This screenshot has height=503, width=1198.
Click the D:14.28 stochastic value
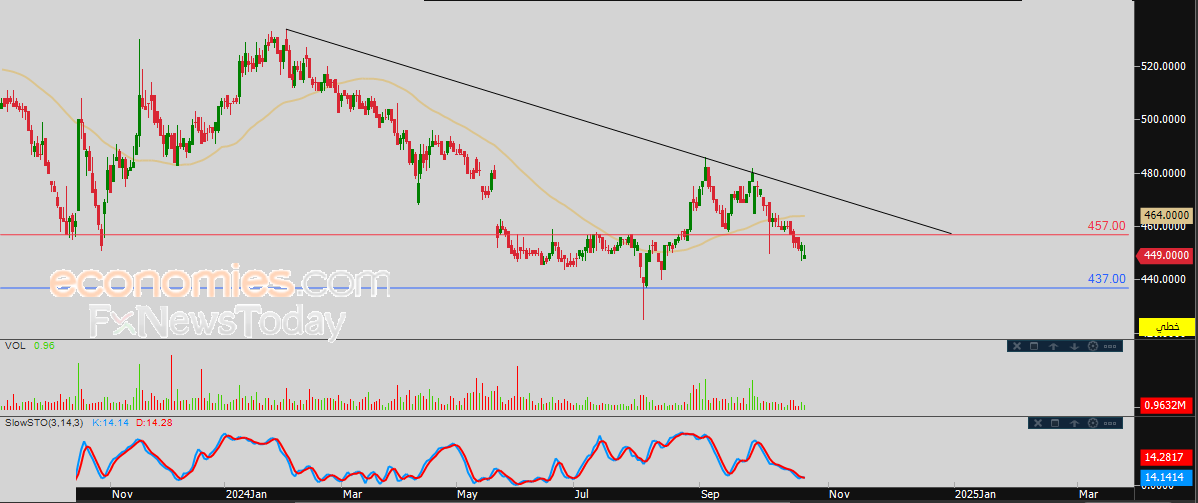coord(154,422)
